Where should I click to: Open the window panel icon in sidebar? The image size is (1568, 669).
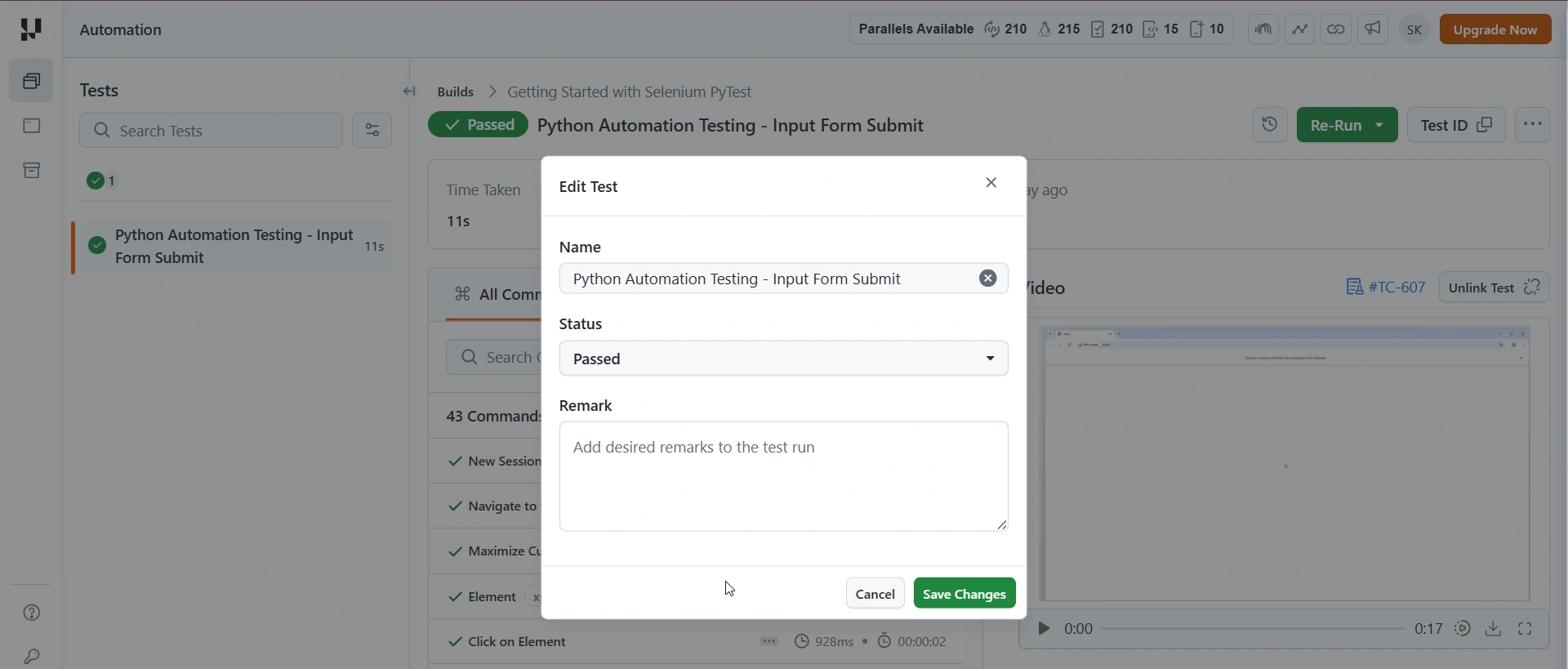pos(32,126)
